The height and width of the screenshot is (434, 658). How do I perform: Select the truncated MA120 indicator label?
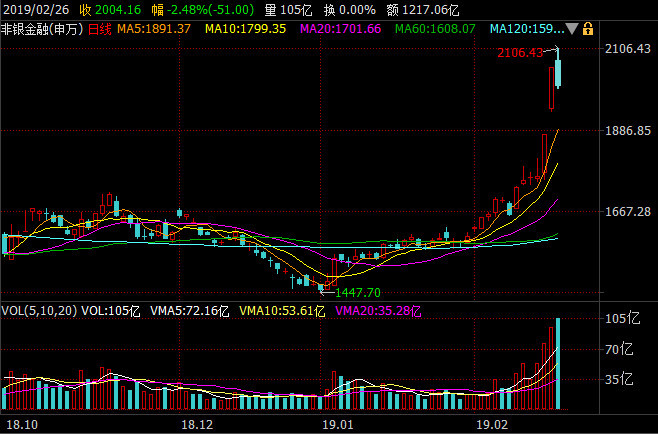tap(527, 29)
